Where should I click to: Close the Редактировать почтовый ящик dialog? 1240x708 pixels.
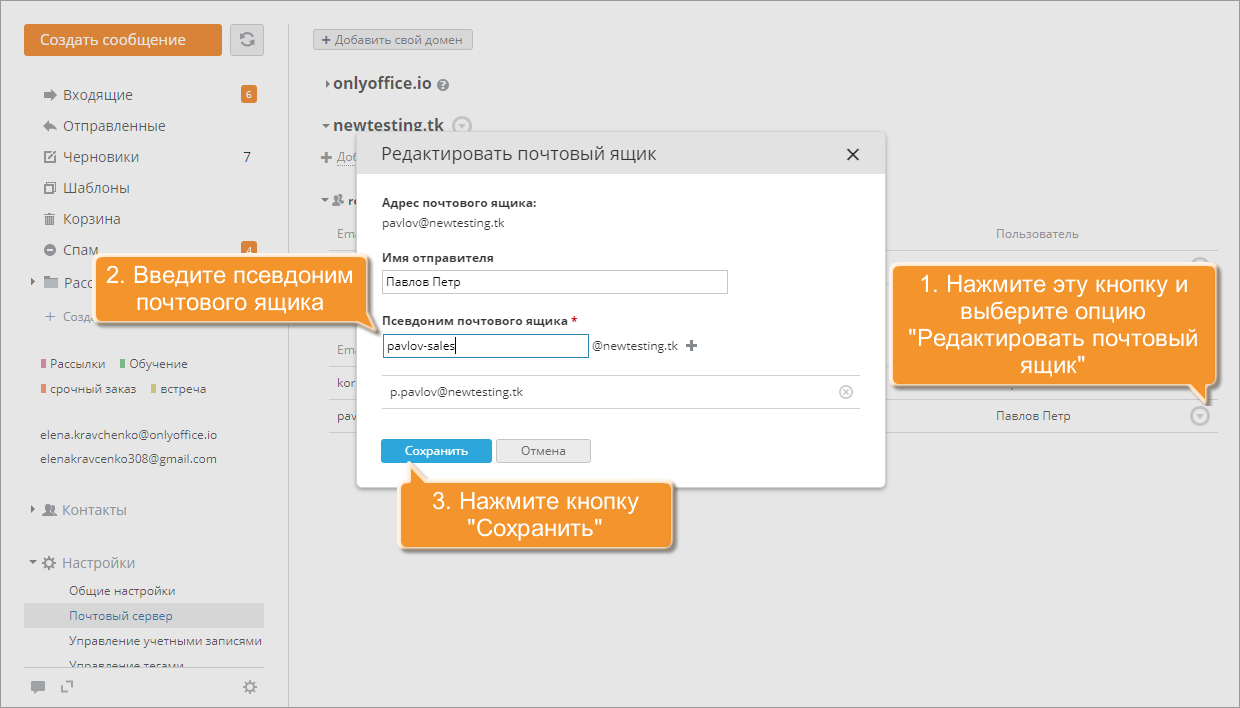tap(853, 154)
